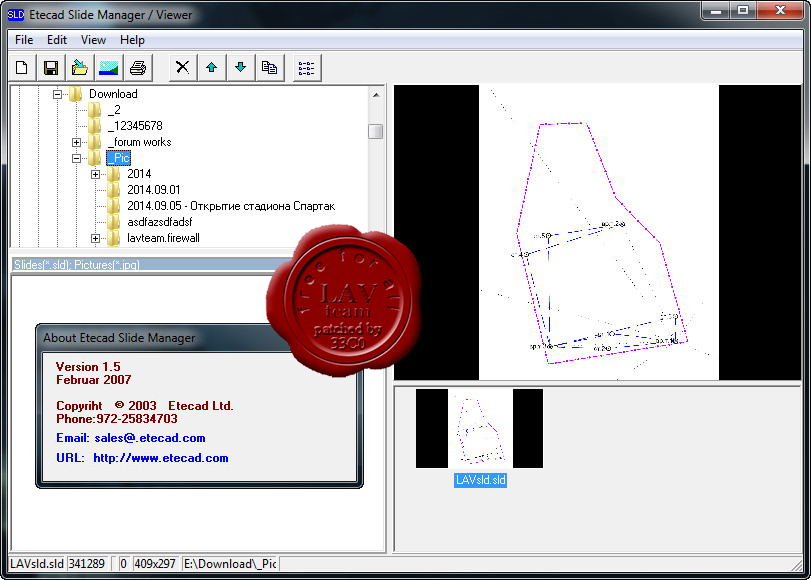Minimize the Etecad Slide Manager window
Screen dimensions: 811x580
tap(716, 10)
